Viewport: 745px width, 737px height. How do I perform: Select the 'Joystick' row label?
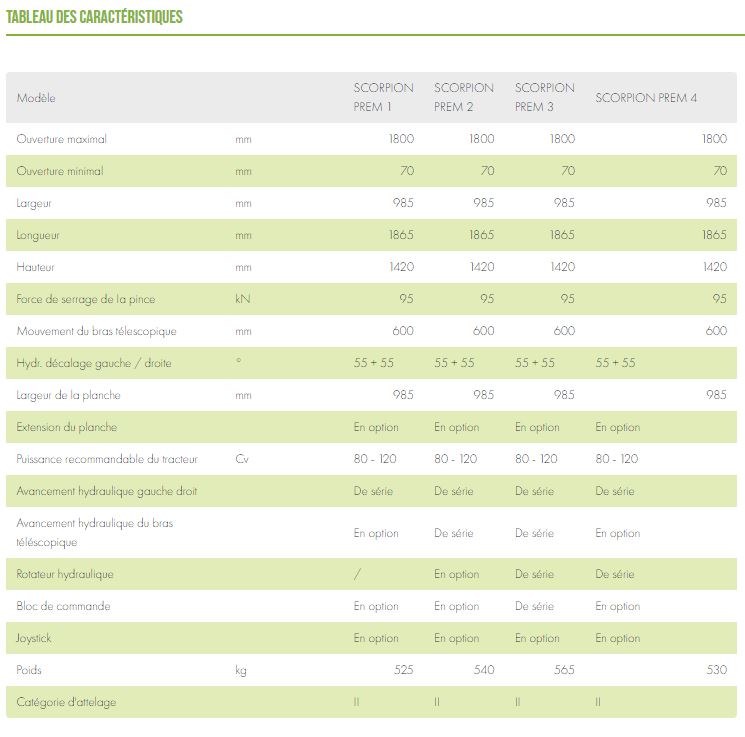coord(33,638)
